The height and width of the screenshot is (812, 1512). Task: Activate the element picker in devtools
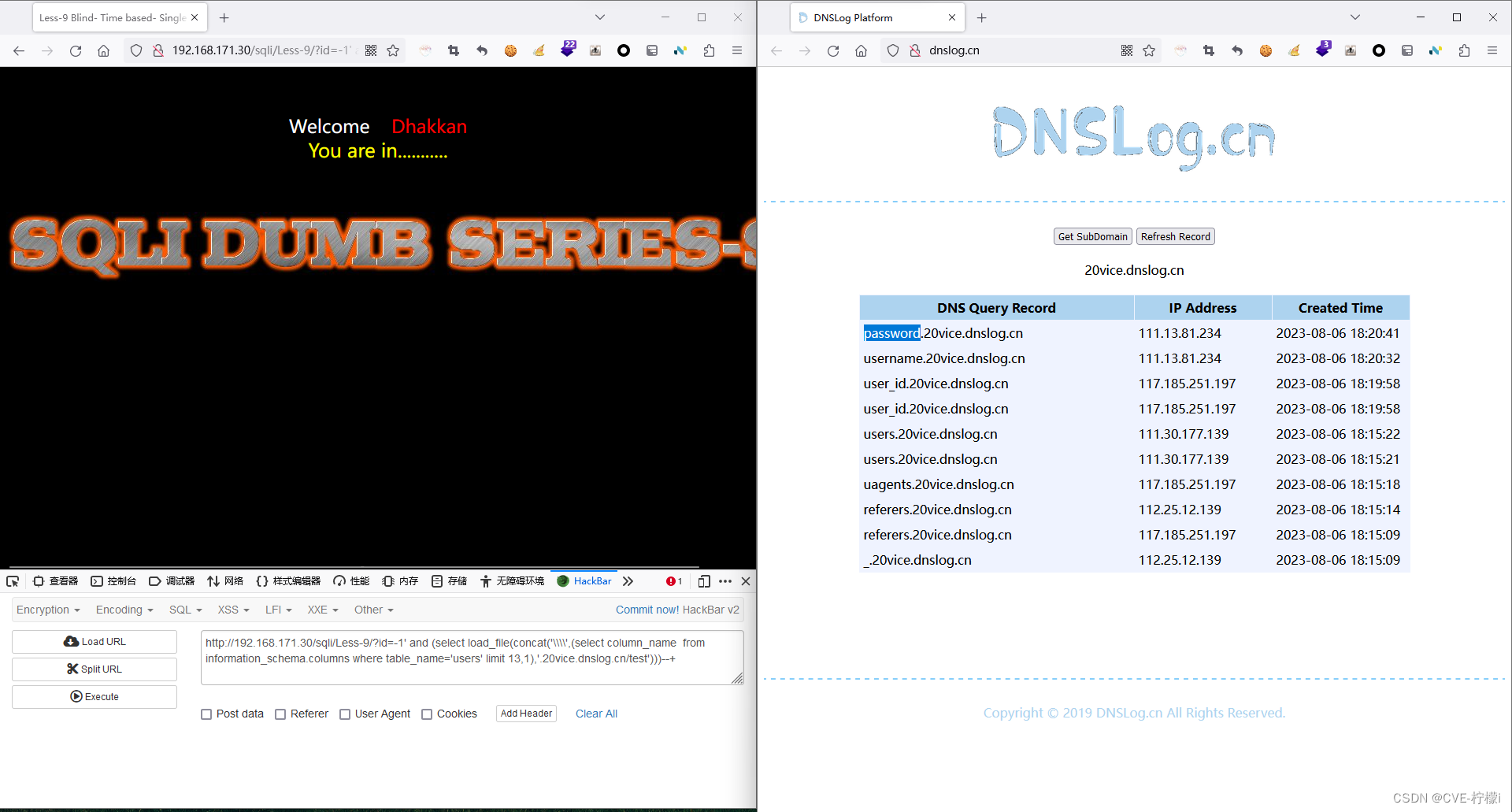tap(13, 581)
